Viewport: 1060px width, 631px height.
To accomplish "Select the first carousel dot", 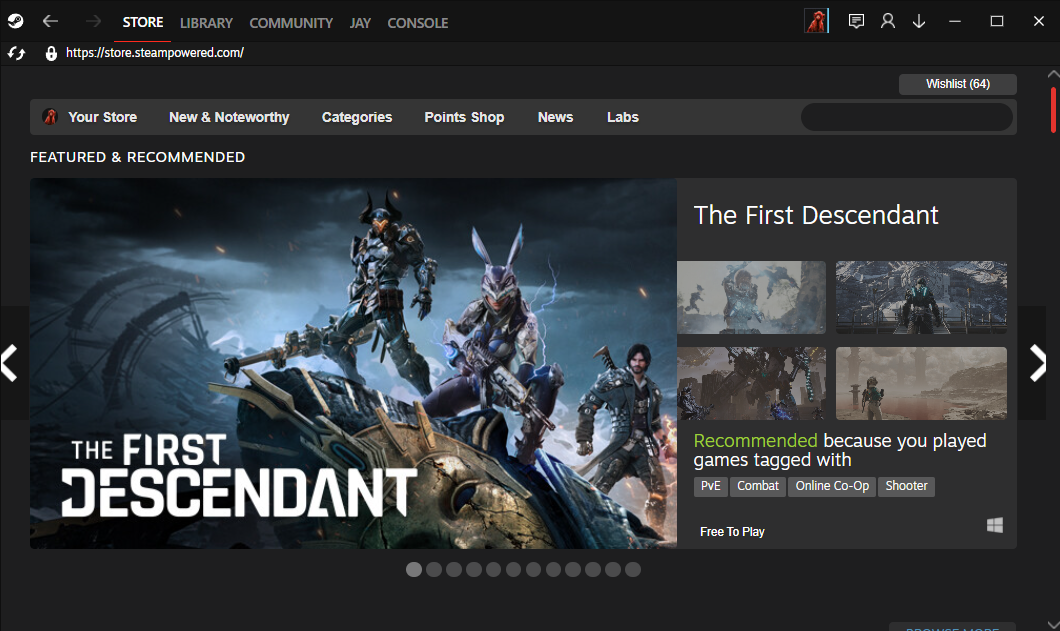I will tap(414, 569).
